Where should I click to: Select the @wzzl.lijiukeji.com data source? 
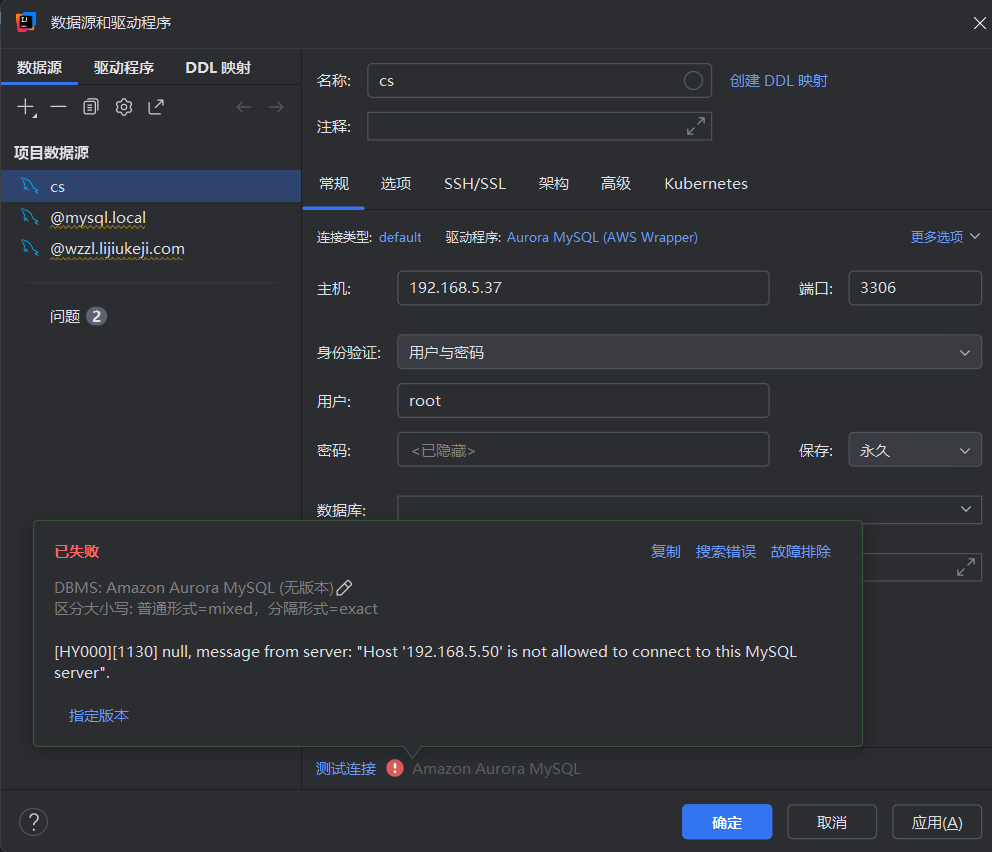tap(151, 249)
